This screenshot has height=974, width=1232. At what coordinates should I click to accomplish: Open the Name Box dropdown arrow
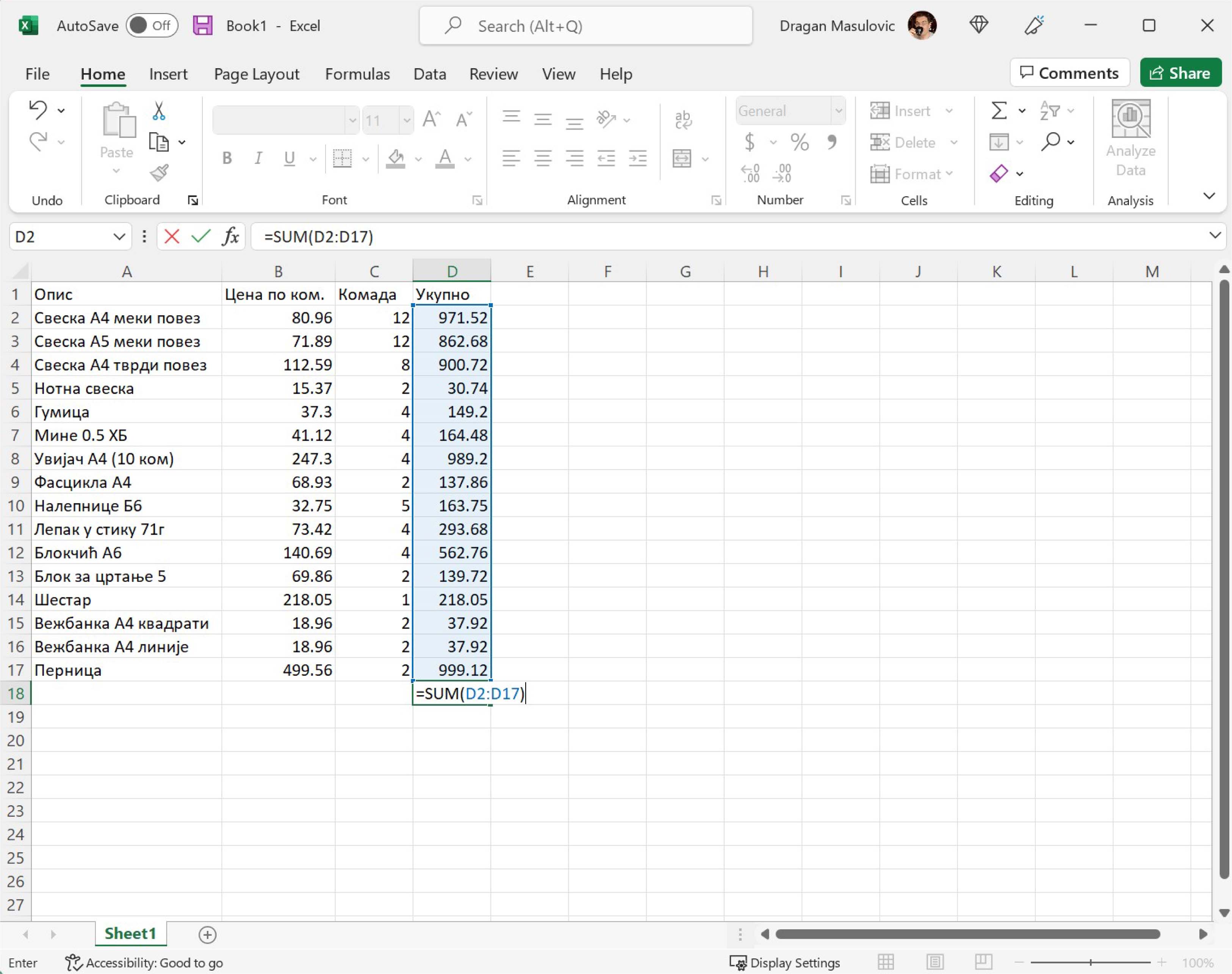click(119, 236)
